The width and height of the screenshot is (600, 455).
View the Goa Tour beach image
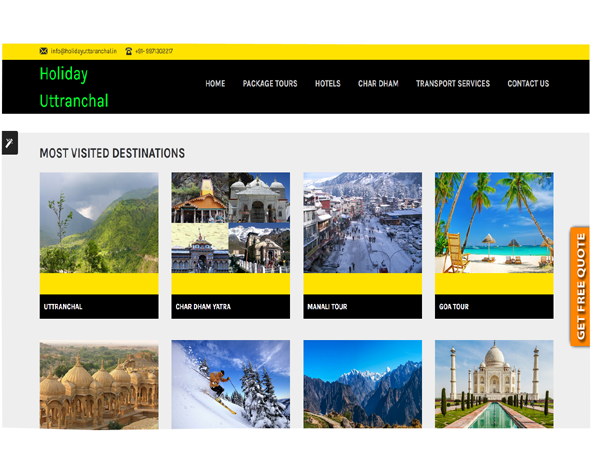click(x=494, y=222)
